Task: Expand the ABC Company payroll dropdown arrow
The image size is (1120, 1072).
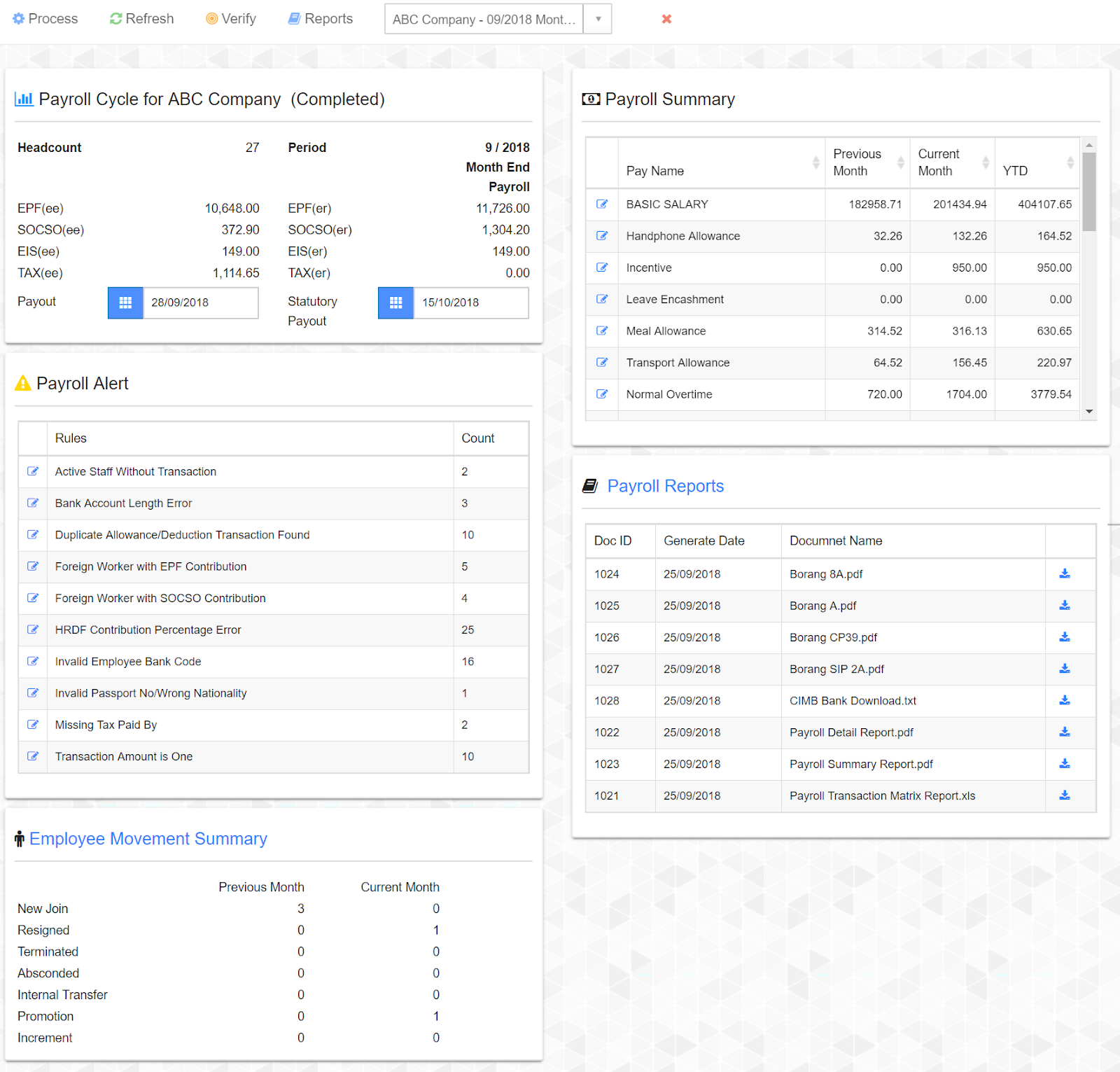Action: pyautogui.click(x=598, y=19)
